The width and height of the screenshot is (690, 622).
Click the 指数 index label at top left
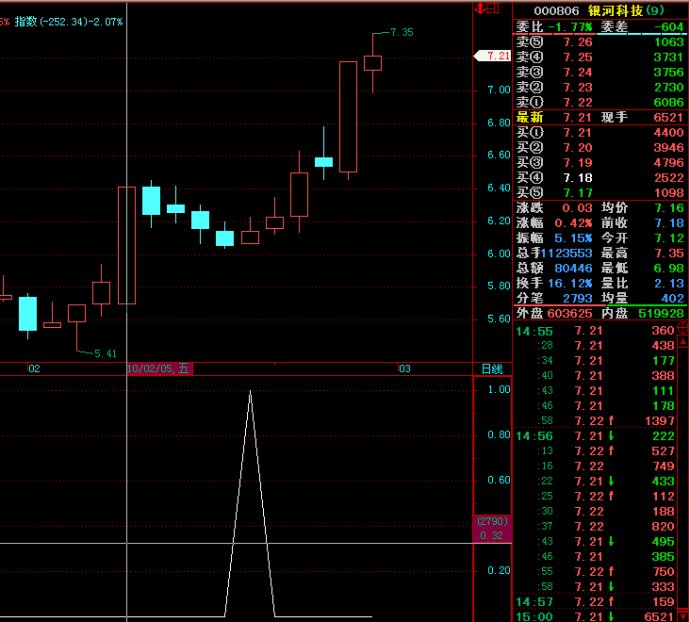pyautogui.click(x=25, y=20)
